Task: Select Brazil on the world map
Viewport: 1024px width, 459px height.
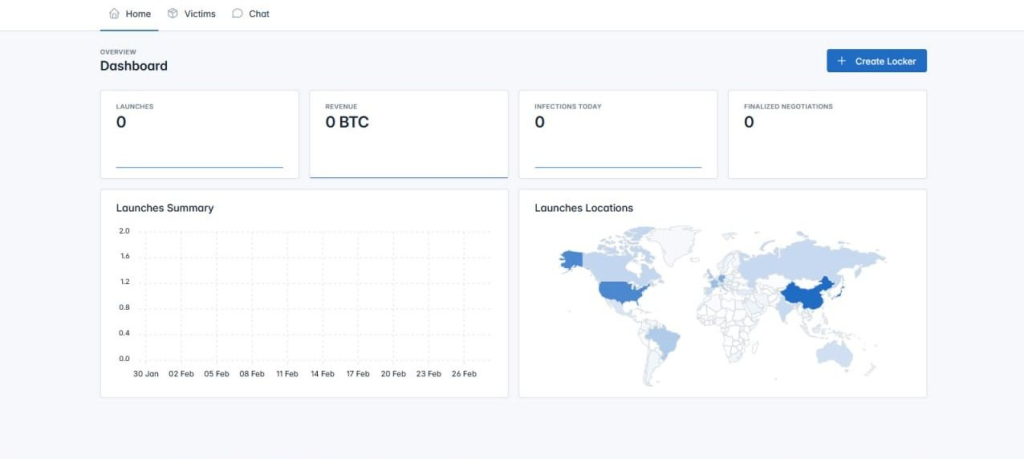Action: (x=662, y=341)
